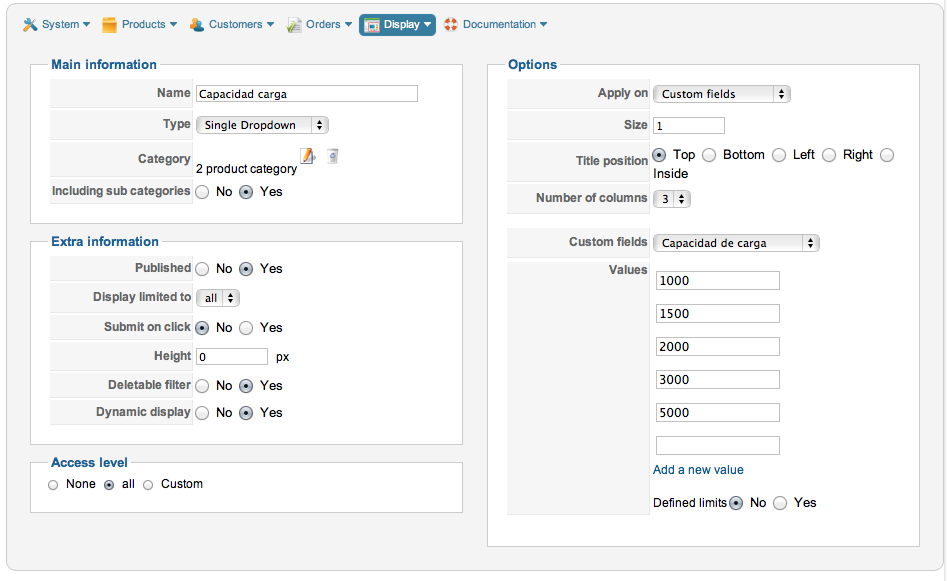Open the Apply on dropdown
Viewport: 947px width, 581px height.
(721, 94)
